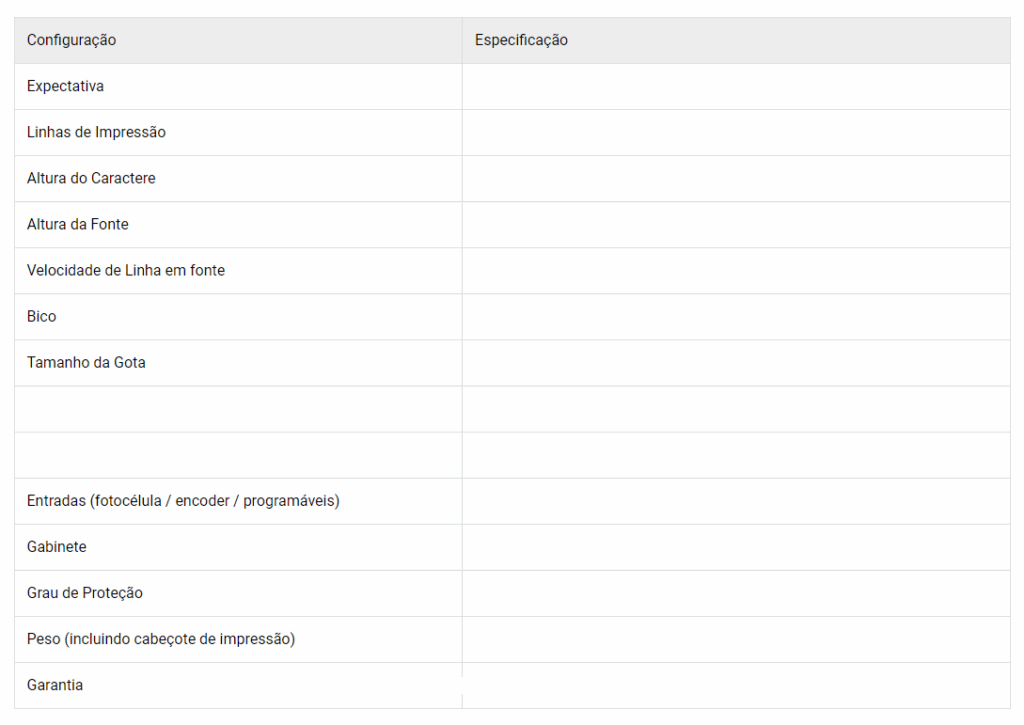Click the Especificação column header
The width and height of the screenshot is (1024, 725).
(521, 40)
